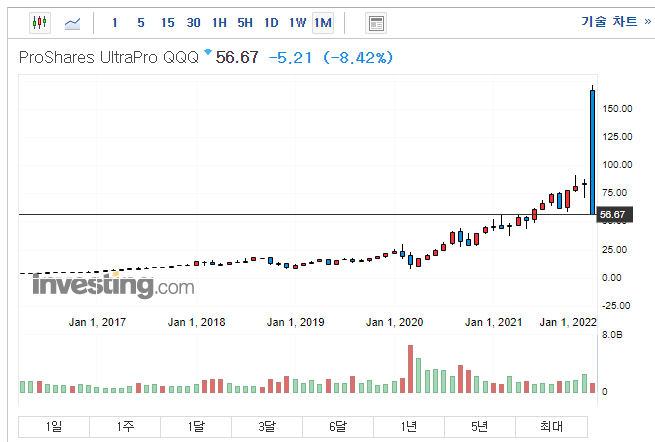This screenshot has height=442, width=655.
Task: Click the ProShares UltraPro QQQ title
Action: click(x=109, y=57)
